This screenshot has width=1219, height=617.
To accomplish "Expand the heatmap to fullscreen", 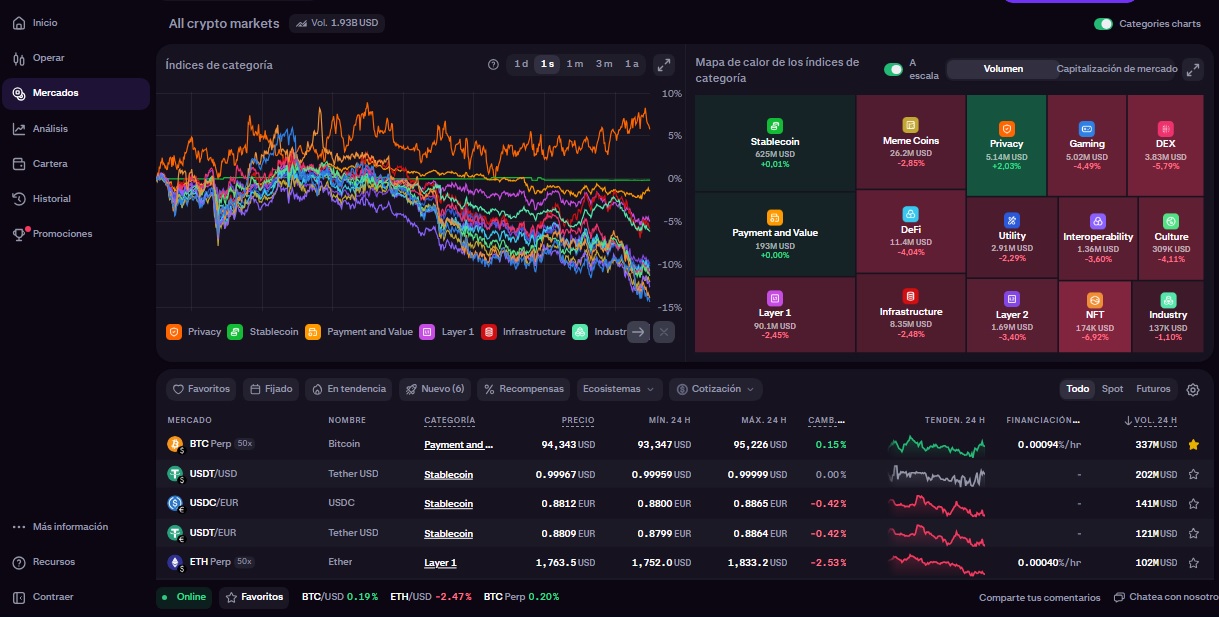I will (1192, 69).
